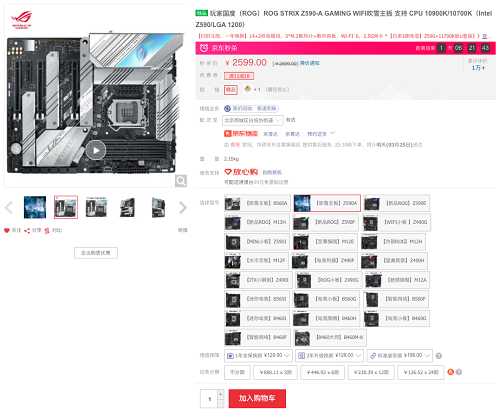500x412 pixels.
Task: Click the gray help question-mark beside 标准版安装
Action: pyautogui.click(x=439, y=356)
